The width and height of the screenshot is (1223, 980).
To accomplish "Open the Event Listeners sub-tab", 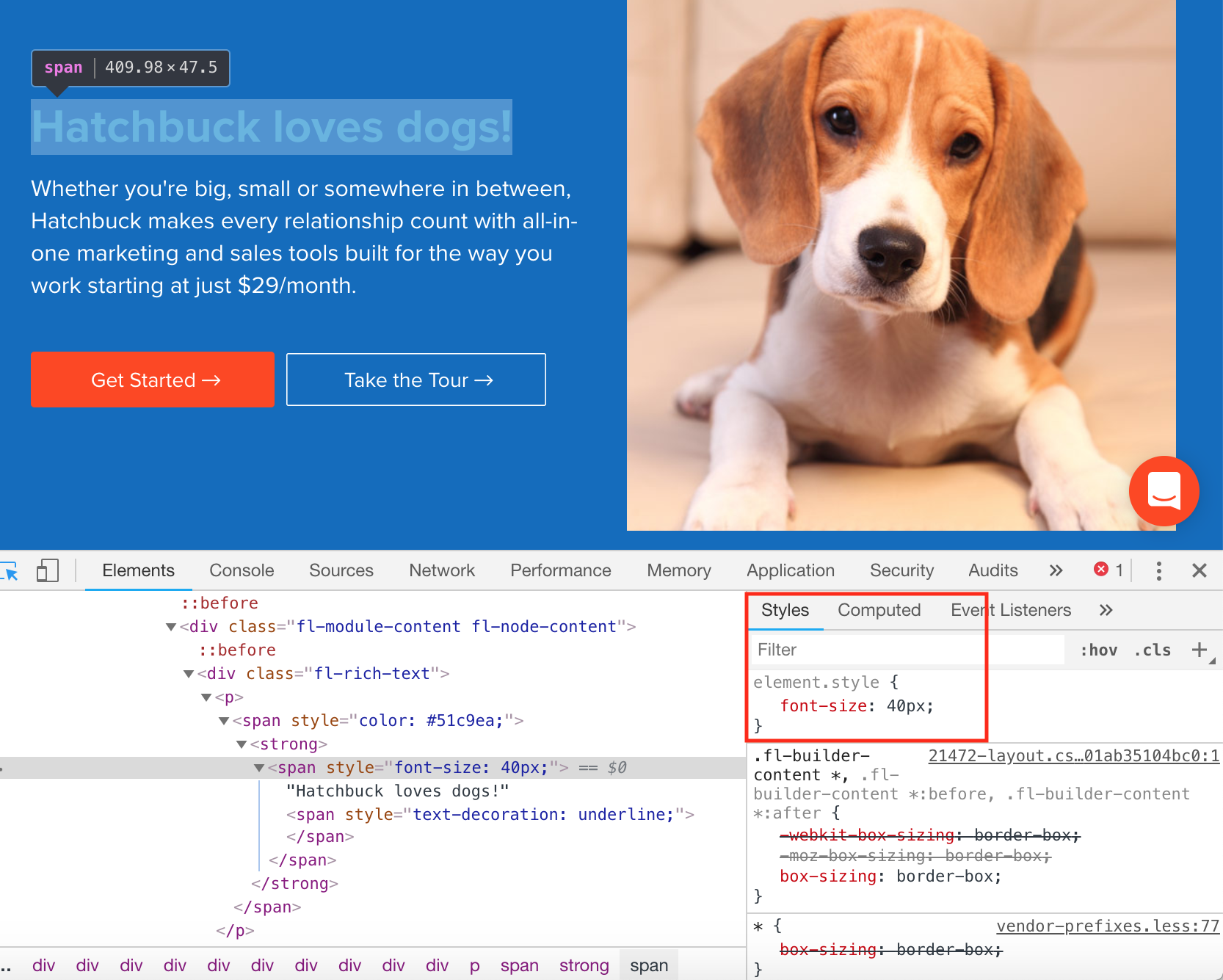I will pos(1011,610).
